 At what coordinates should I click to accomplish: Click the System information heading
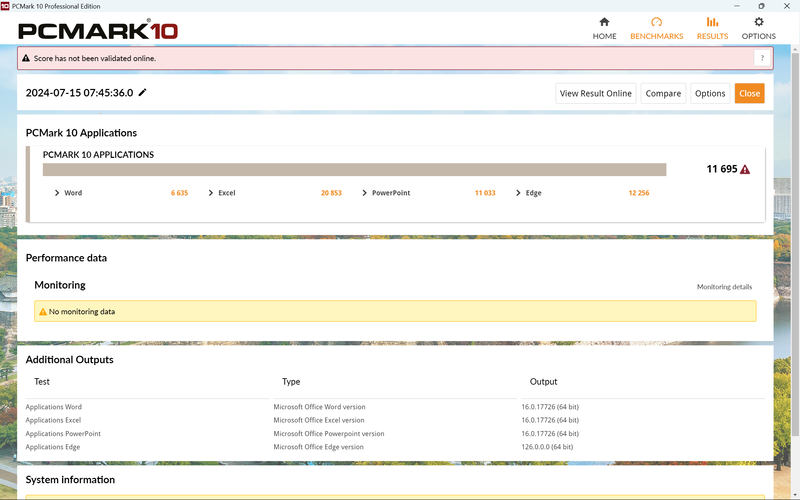pos(70,480)
